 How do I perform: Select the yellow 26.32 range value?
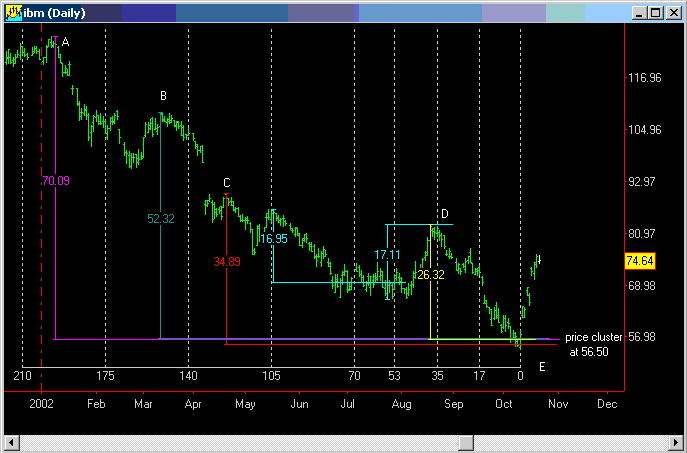(431, 274)
